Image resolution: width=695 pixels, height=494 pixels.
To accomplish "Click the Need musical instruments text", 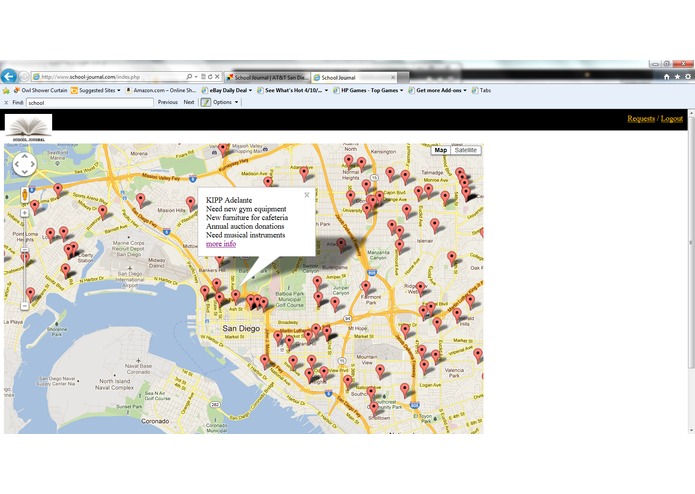I will click(246, 235).
